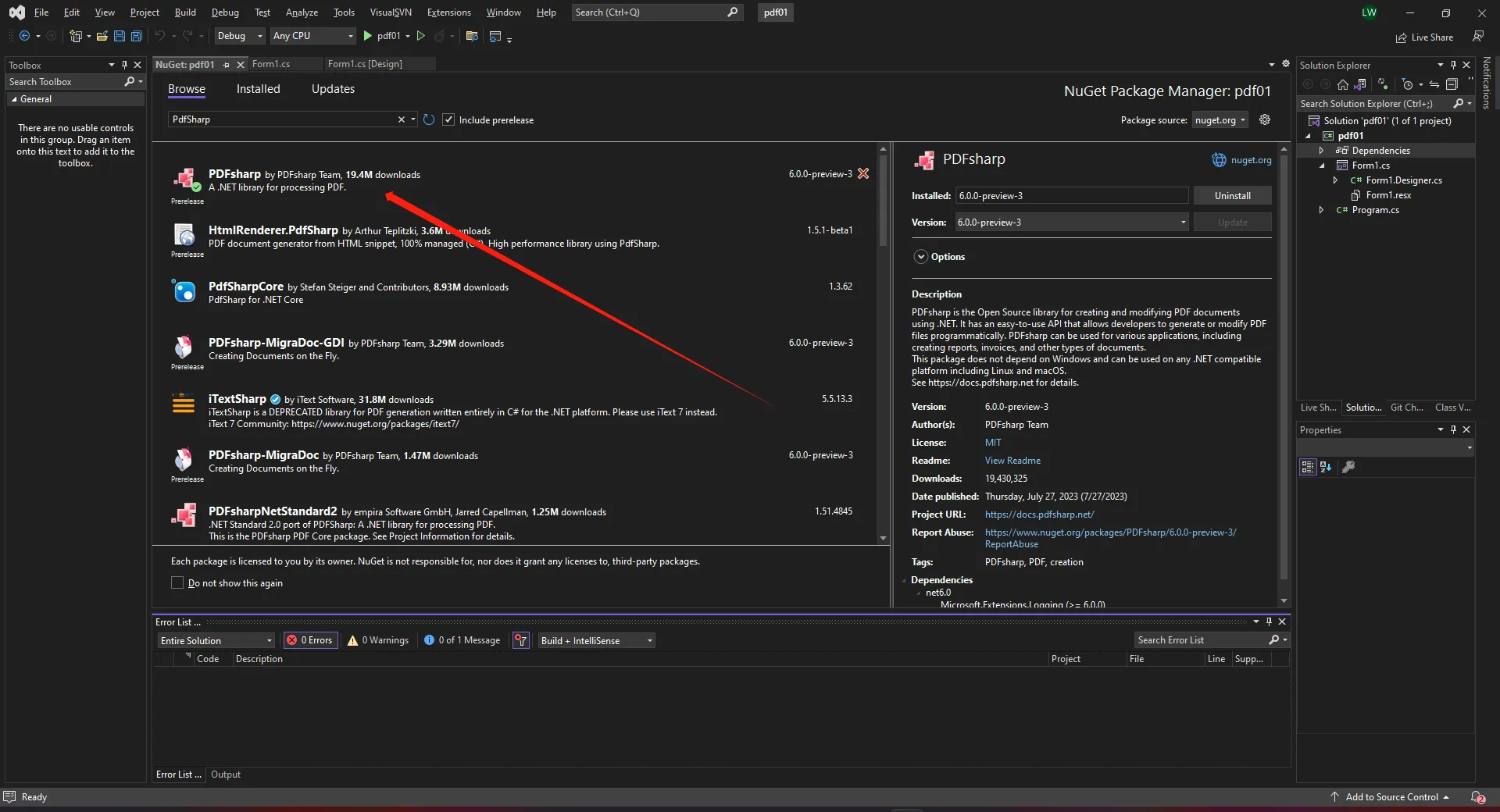Click the nuget.org link in package details
This screenshot has width=1500, height=812.
coord(1251,160)
